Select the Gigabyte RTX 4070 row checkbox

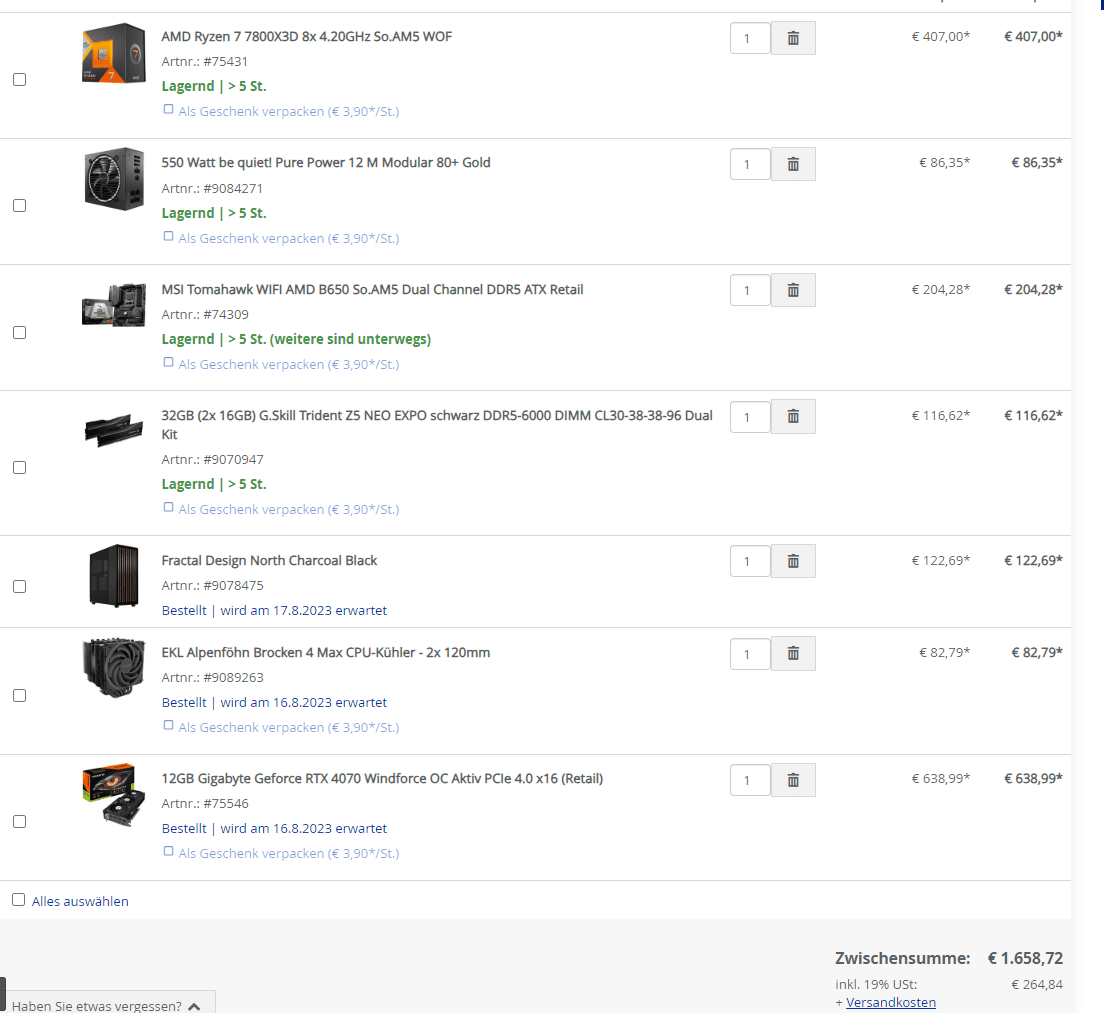(20, 822)
